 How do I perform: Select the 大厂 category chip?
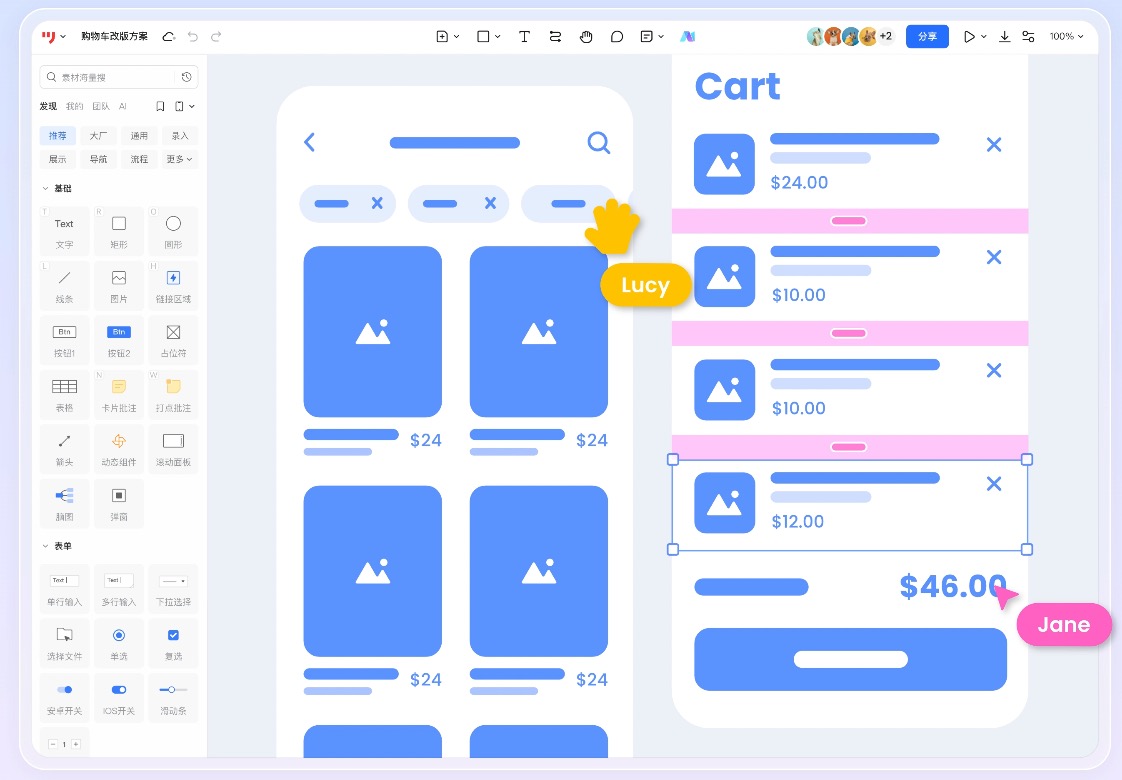[x=99, y=136]
